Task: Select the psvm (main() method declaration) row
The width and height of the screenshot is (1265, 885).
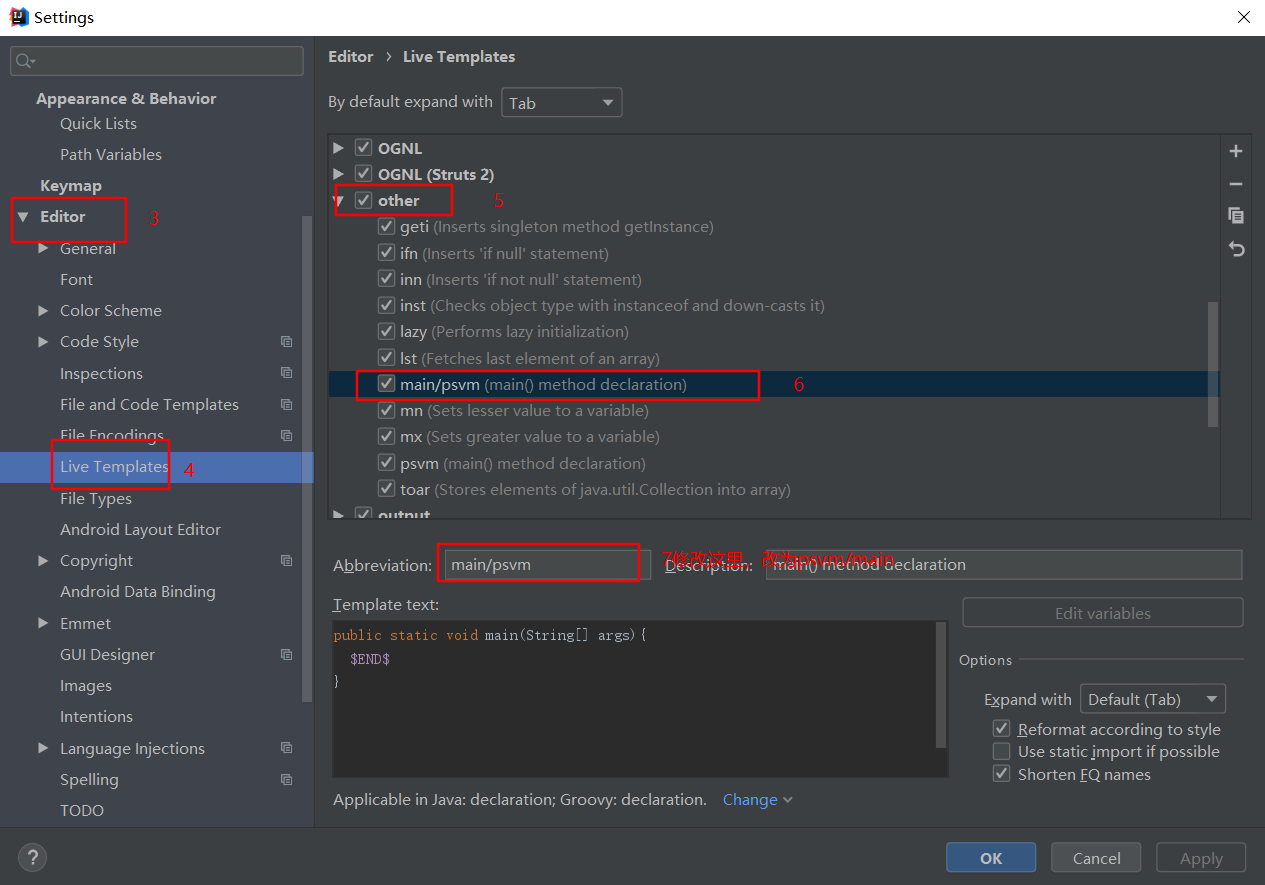Action: click(774, 463)
